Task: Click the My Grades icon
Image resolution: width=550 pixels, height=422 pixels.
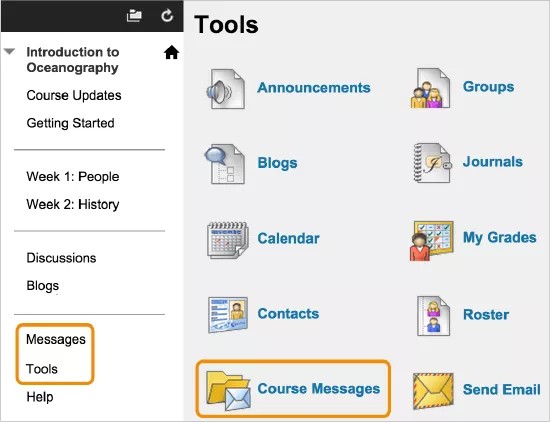Action: (431, 241)
